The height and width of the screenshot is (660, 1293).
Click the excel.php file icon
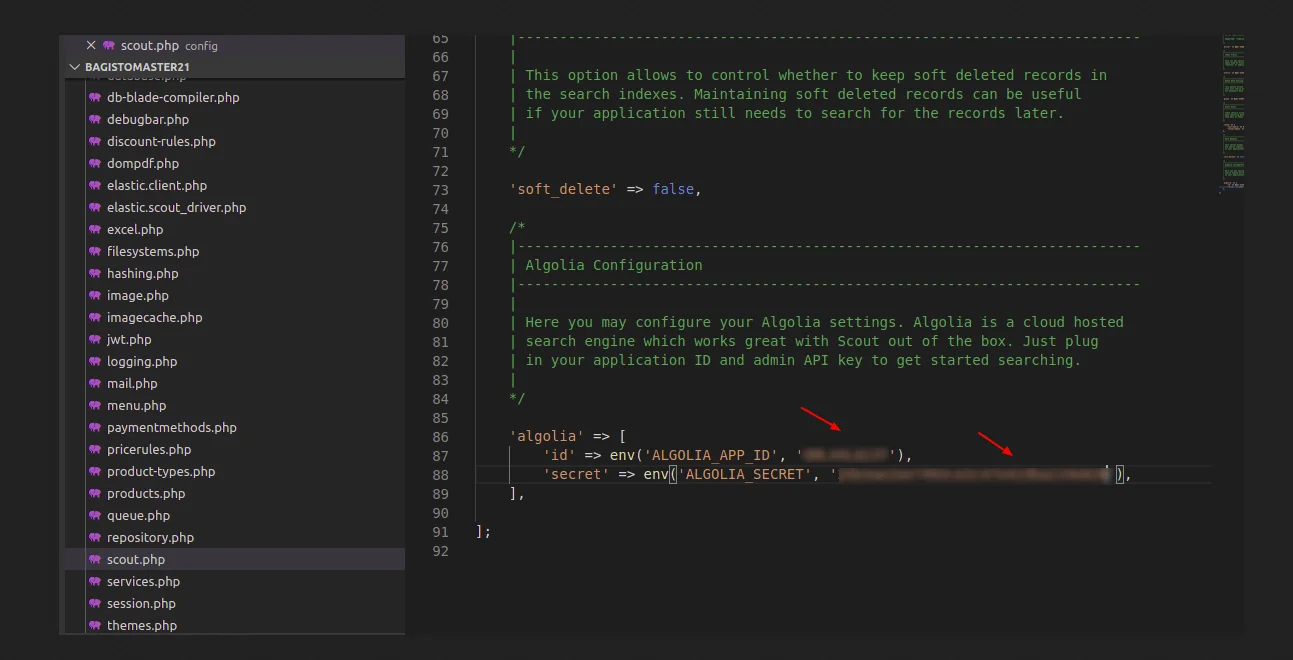pos(96,229)
